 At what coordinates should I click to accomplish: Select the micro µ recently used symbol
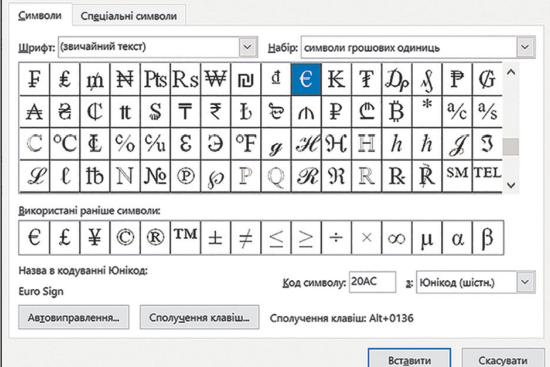click(427, 238)
